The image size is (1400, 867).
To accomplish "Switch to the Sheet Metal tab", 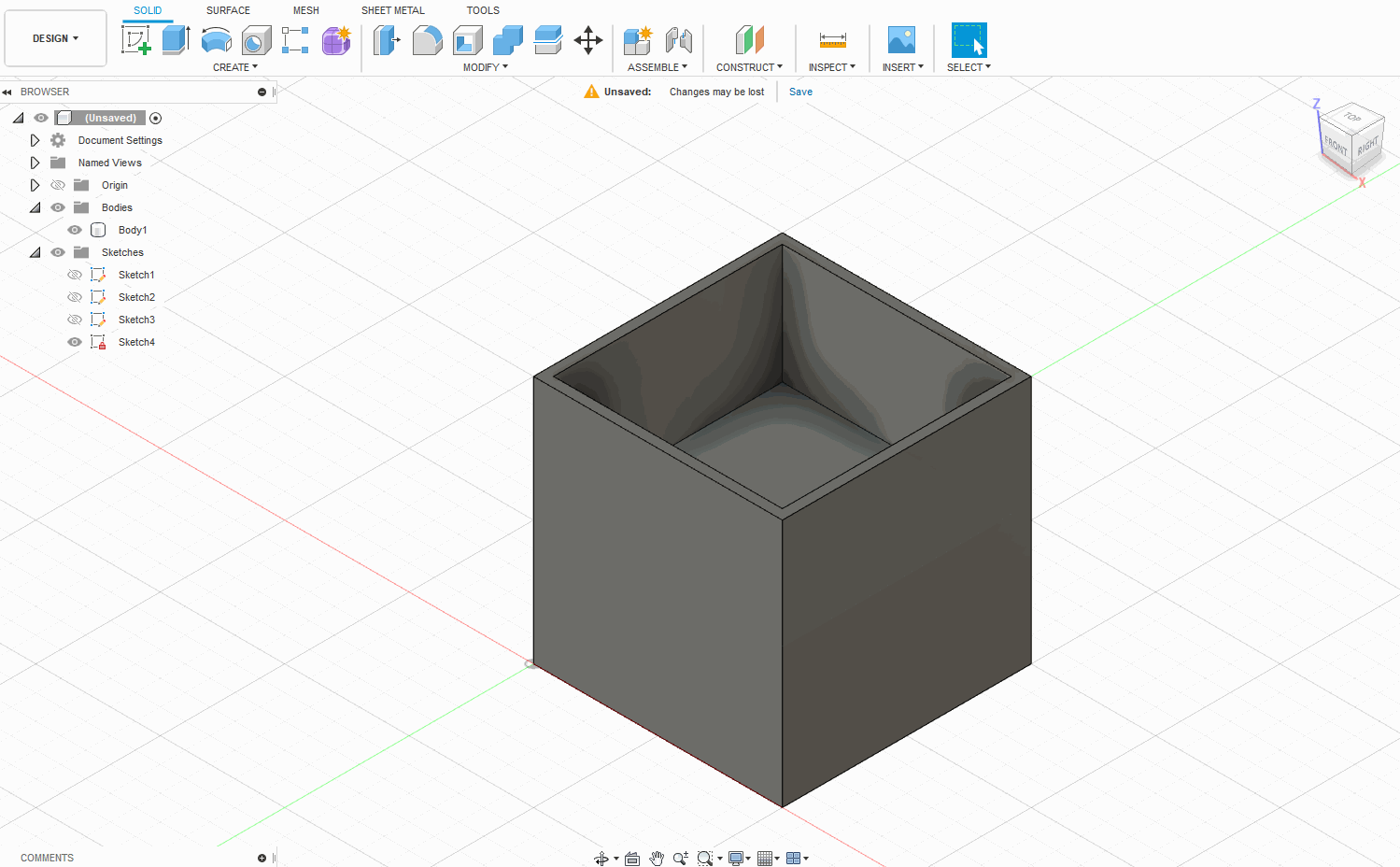I will (x=392, y=10).
